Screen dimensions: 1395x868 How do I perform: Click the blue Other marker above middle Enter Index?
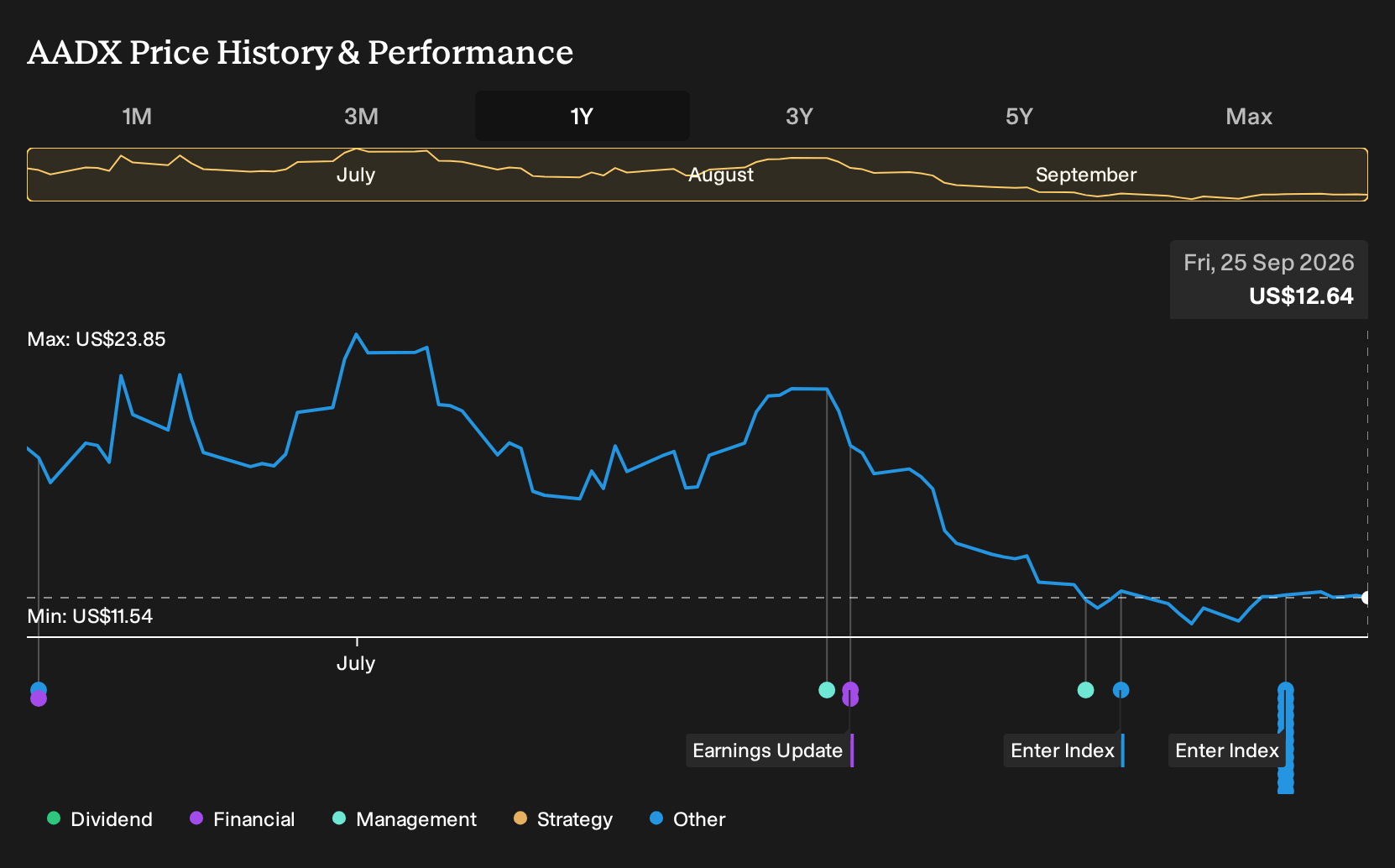[x=1121, y=690]
